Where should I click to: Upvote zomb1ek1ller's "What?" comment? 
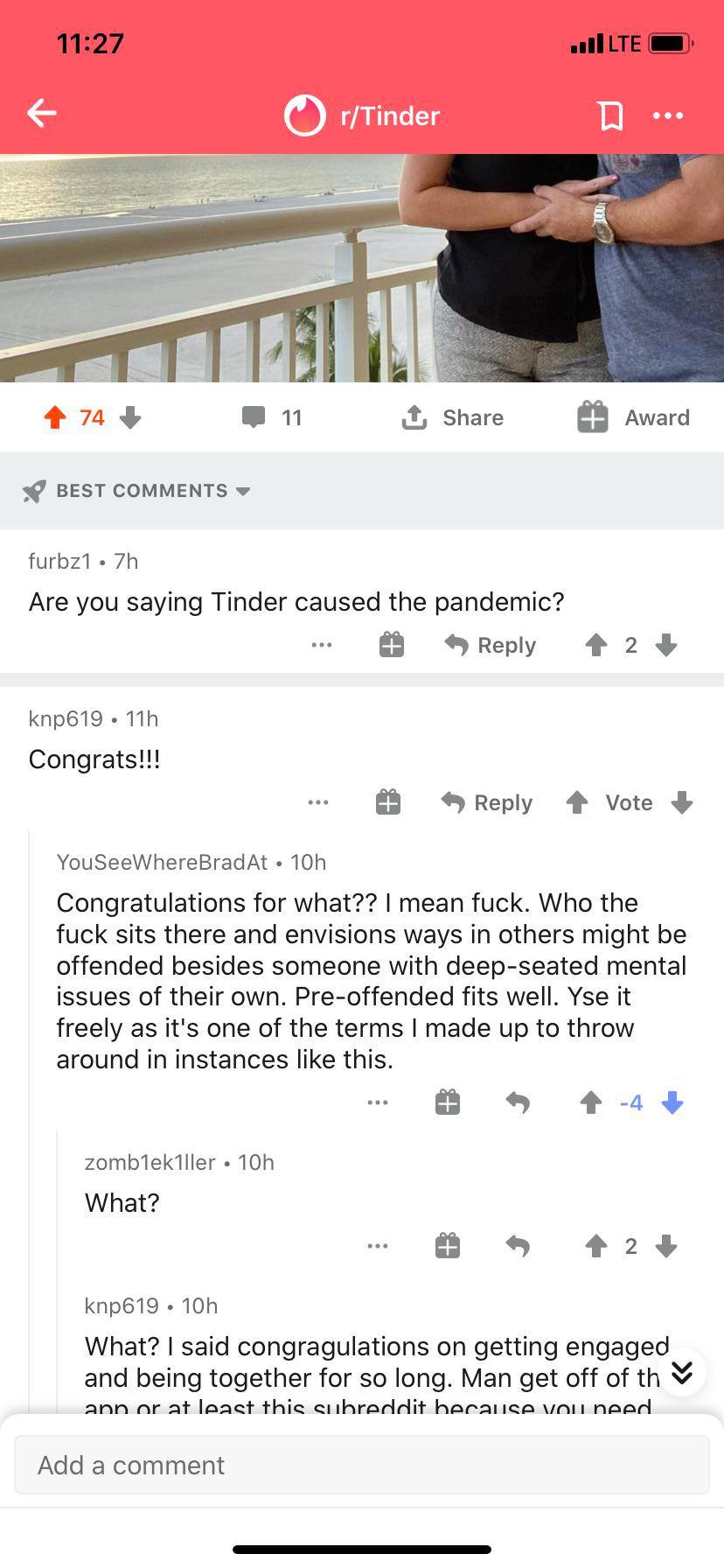596,1246
